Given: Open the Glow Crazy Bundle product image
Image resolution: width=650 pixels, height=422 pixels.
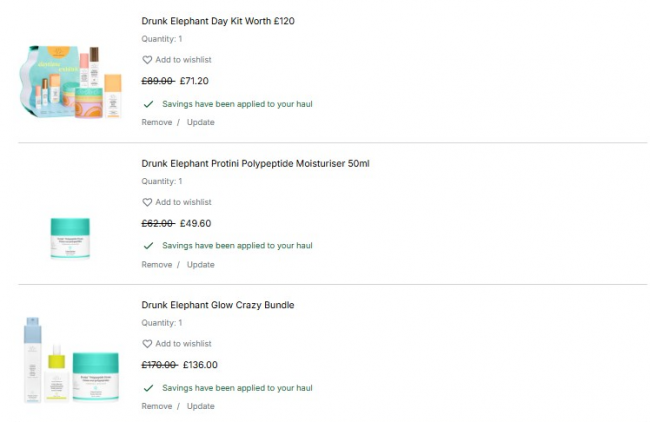Looking at the screenshot, I should pyautogui.click(x=69, y=360).
